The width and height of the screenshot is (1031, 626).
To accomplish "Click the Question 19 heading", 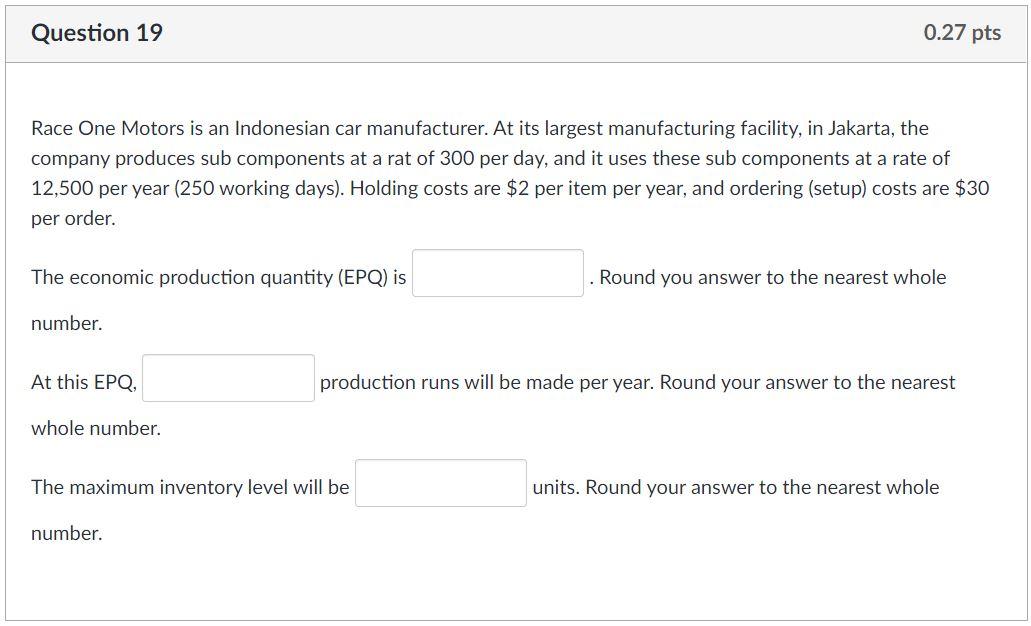I will coord(97,33).
